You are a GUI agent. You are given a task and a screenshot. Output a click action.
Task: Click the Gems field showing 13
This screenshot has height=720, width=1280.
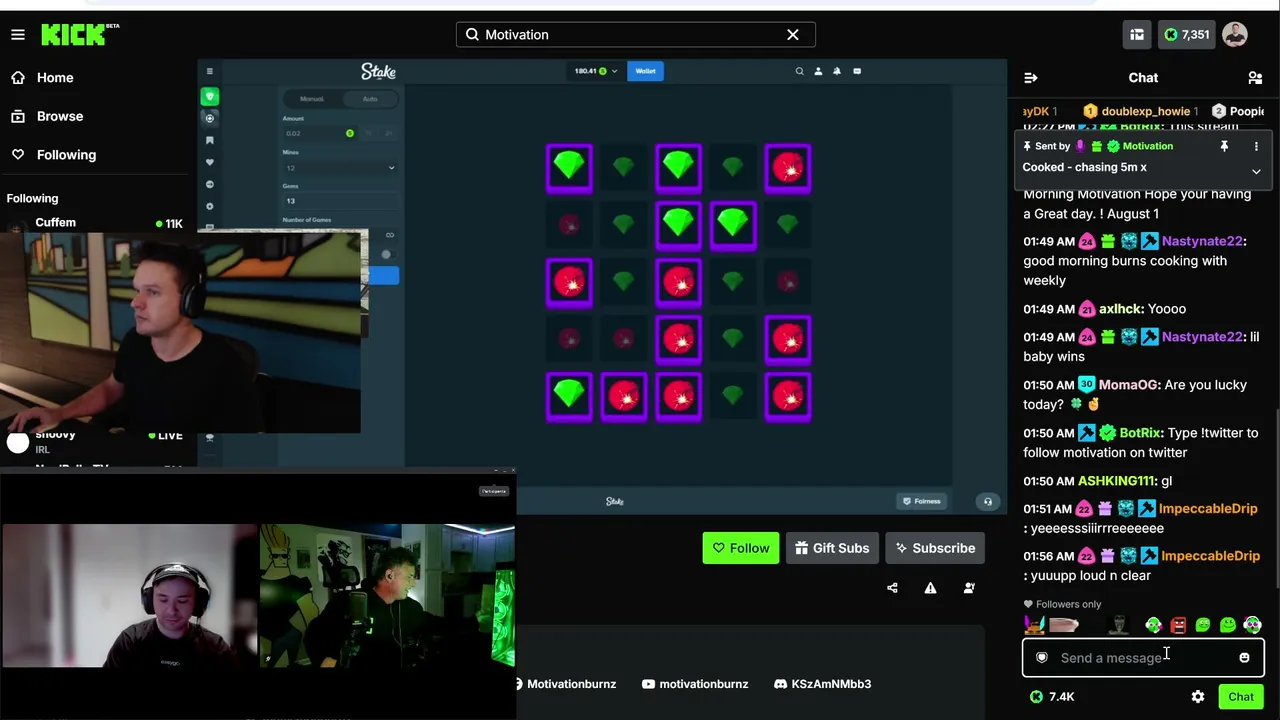(340, 201)
